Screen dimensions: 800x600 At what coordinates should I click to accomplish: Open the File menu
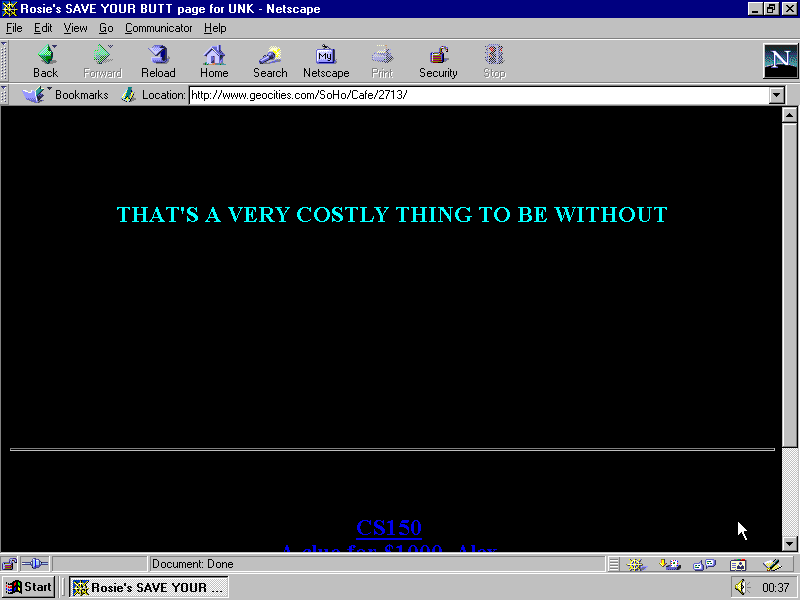pyautogui.click(x=14, y=28)
